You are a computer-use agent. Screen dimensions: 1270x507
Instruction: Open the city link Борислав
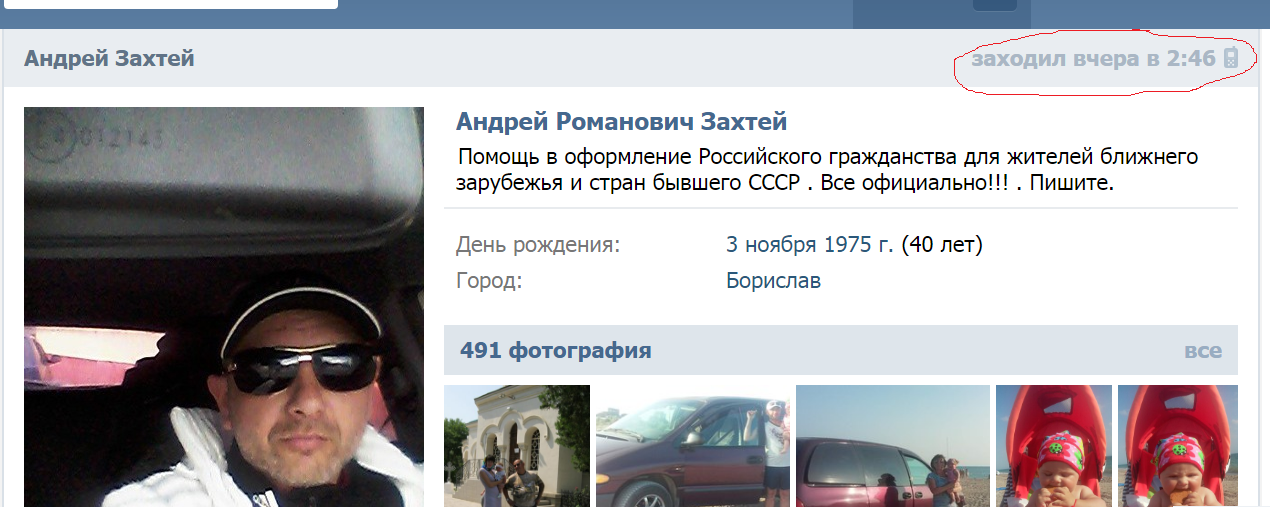[x=773, y=281]
